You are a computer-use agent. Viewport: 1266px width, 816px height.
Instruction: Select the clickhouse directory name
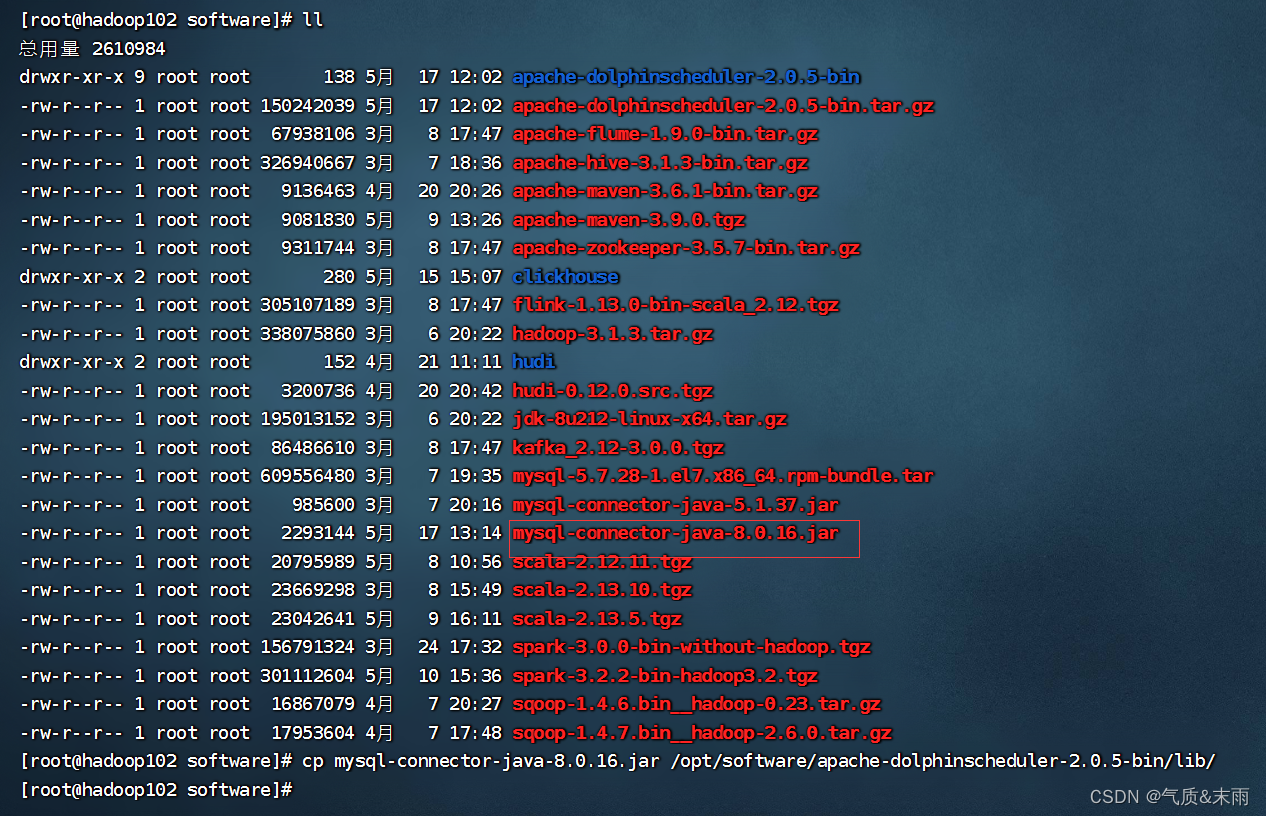pyautogui.click(x=566, y=277)
